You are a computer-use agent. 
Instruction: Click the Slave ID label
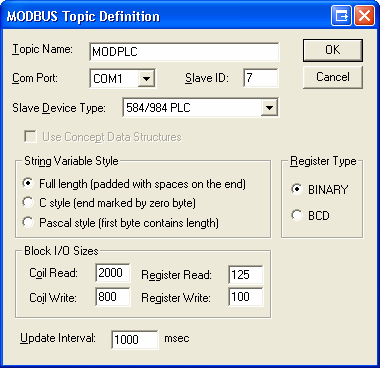tap(207, 78)
